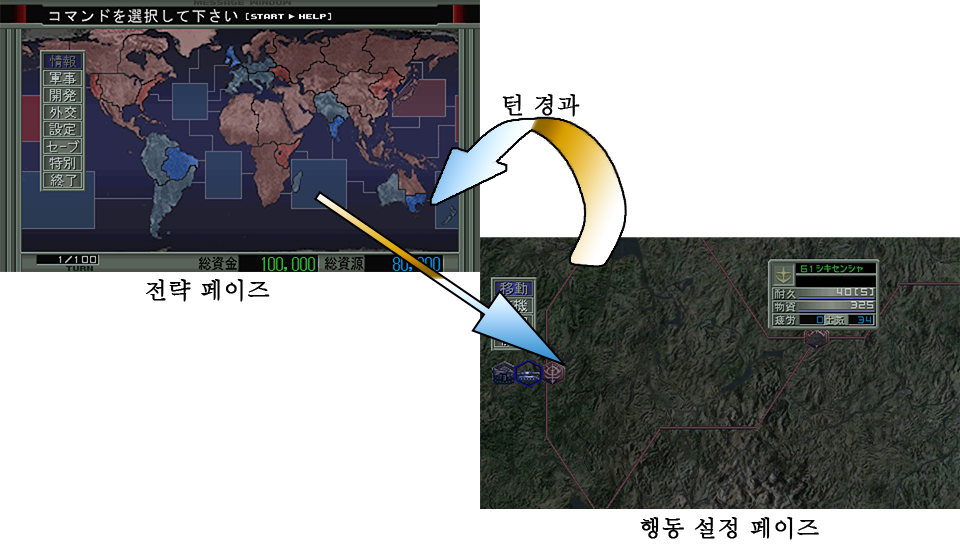Open the 外交 diplomacy command

(x=63, y=113)
